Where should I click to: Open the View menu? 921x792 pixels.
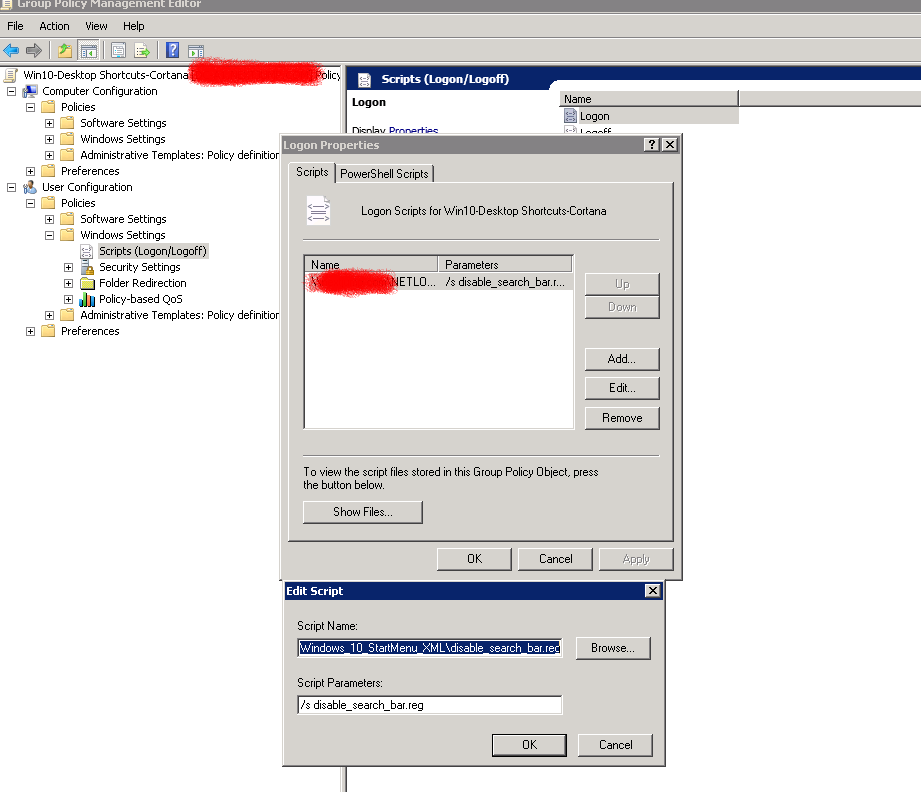[96, 26]
